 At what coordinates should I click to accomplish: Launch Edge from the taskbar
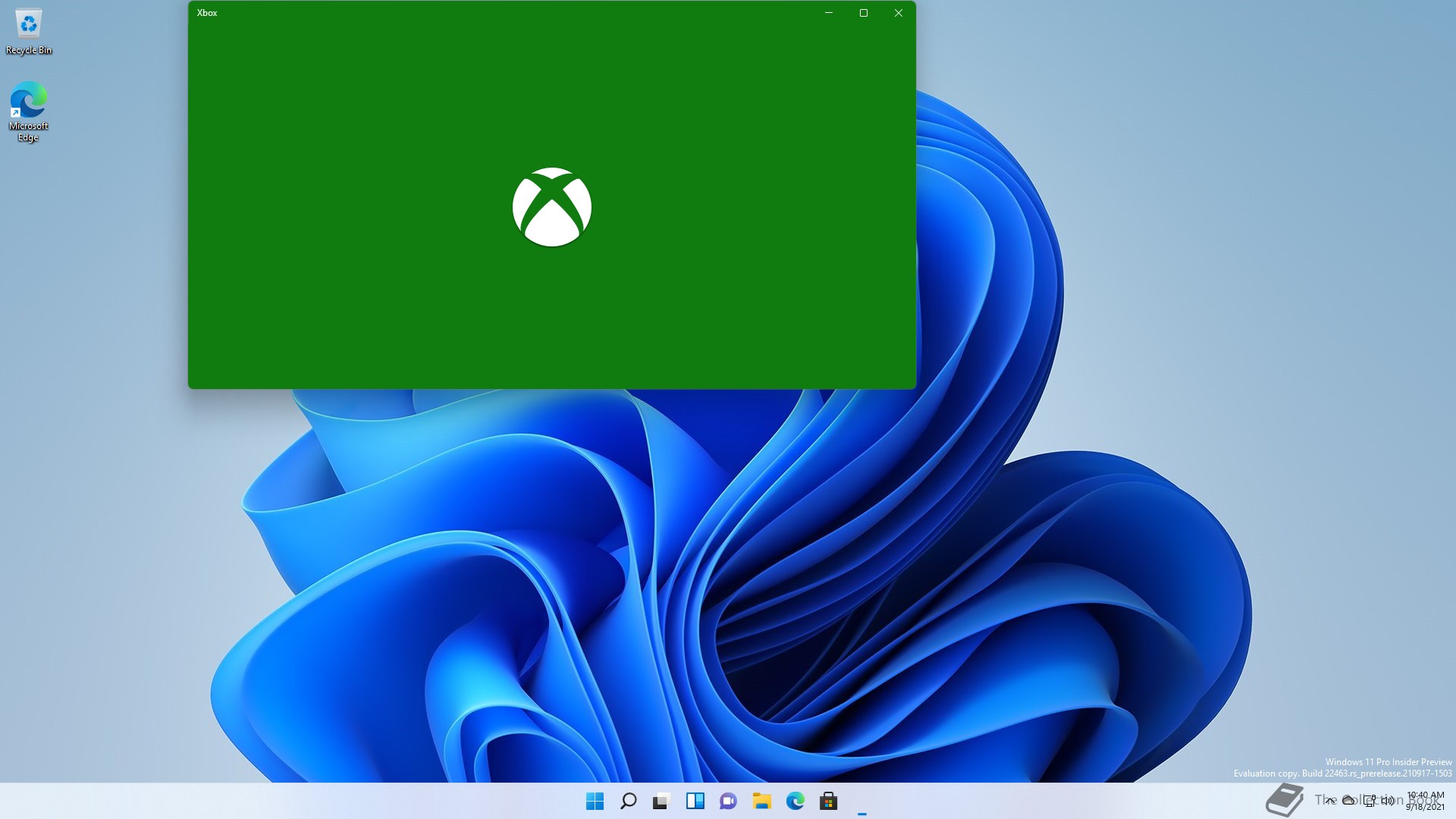coord(795,801)
